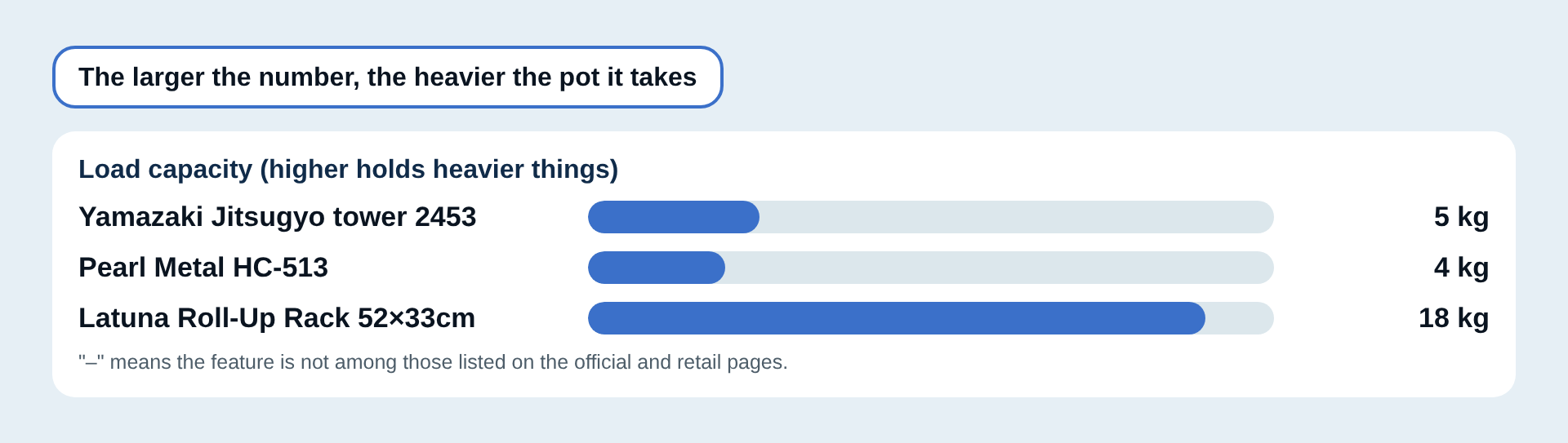
Task: Click the Latuna blue progress bar fill
Action: [x=897, y=318]
